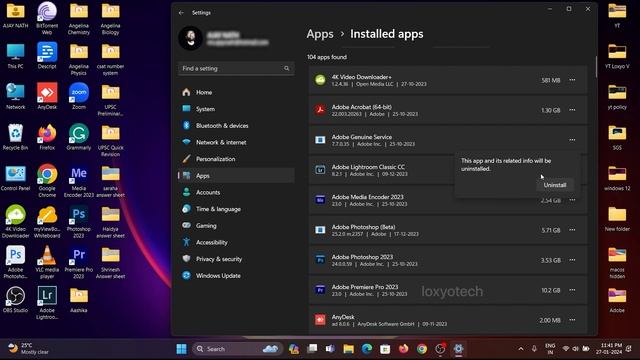
Task: Click the back arrow in Settings
Action: (181, 13)
